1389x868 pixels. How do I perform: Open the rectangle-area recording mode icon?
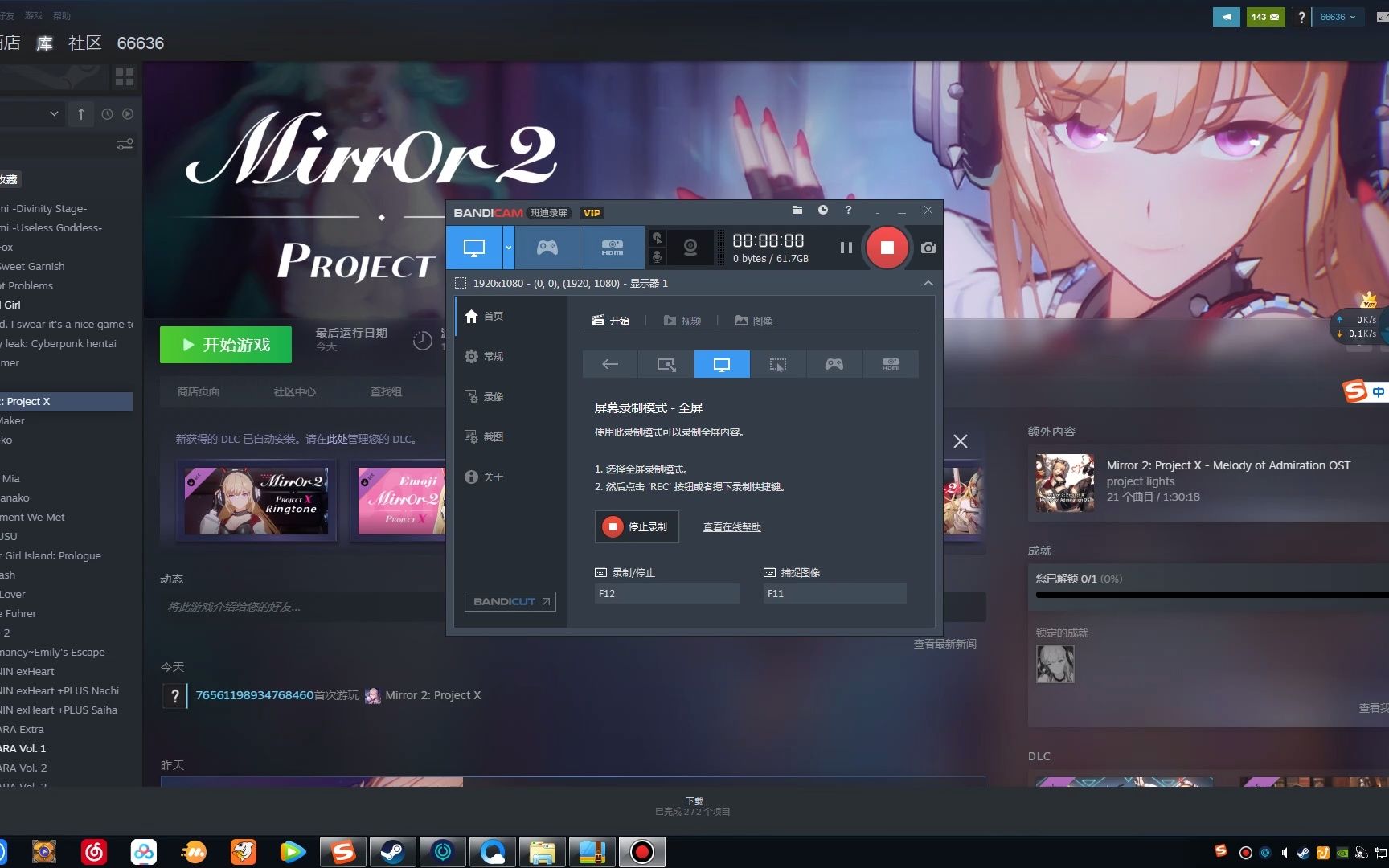(x=665, y=364)
